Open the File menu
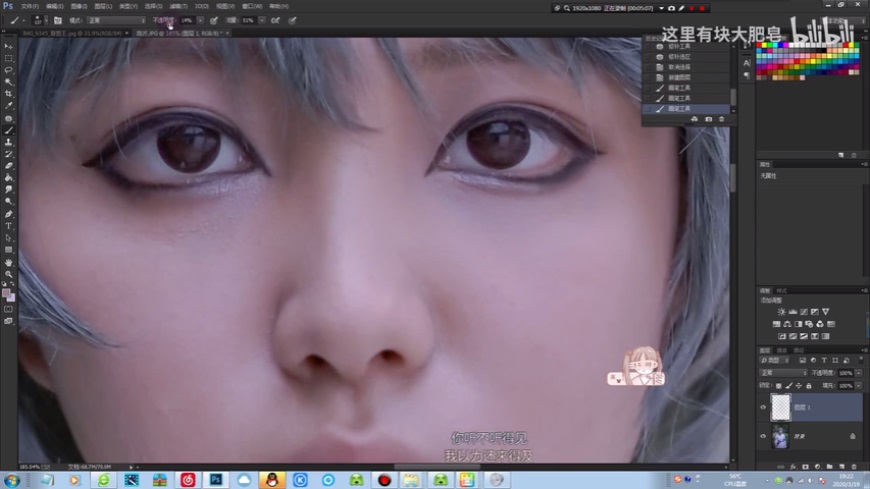870x489 pixels. pos(29,6)
